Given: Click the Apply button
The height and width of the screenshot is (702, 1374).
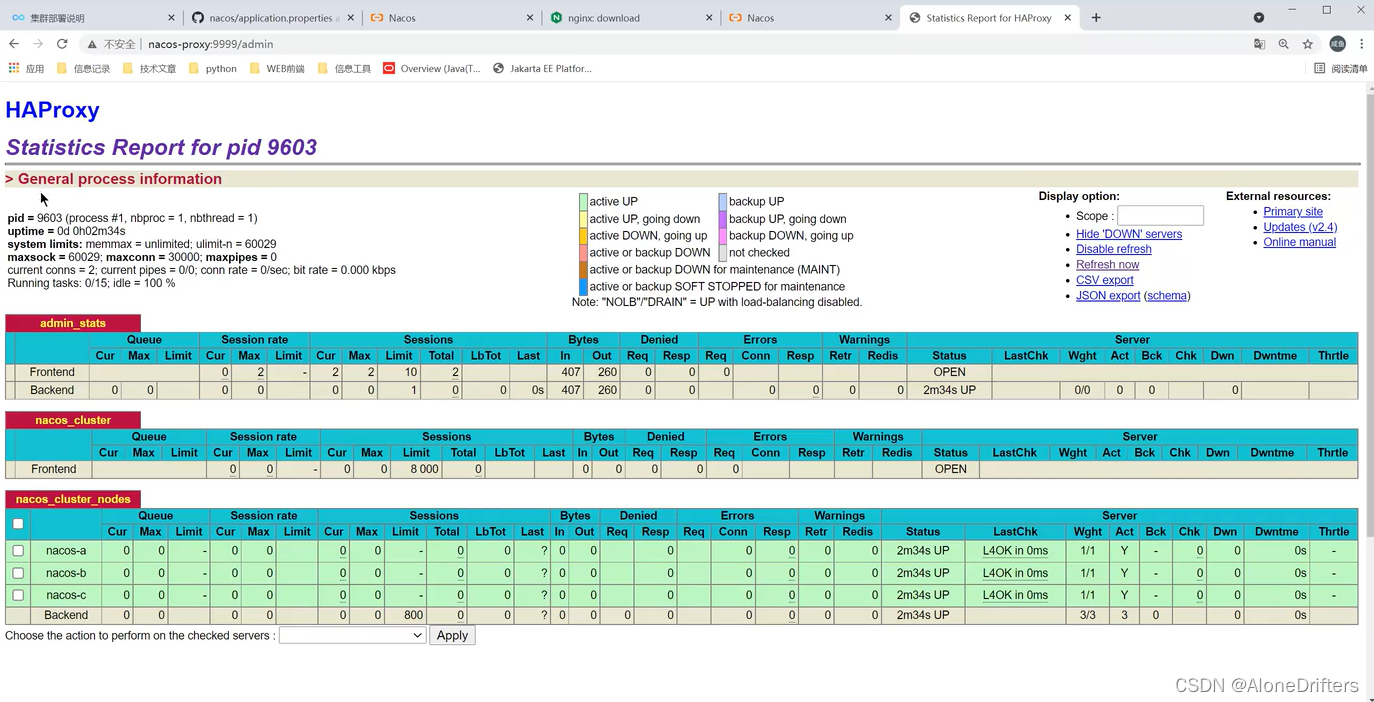Looking at the screenshot, I should (452, 635).
